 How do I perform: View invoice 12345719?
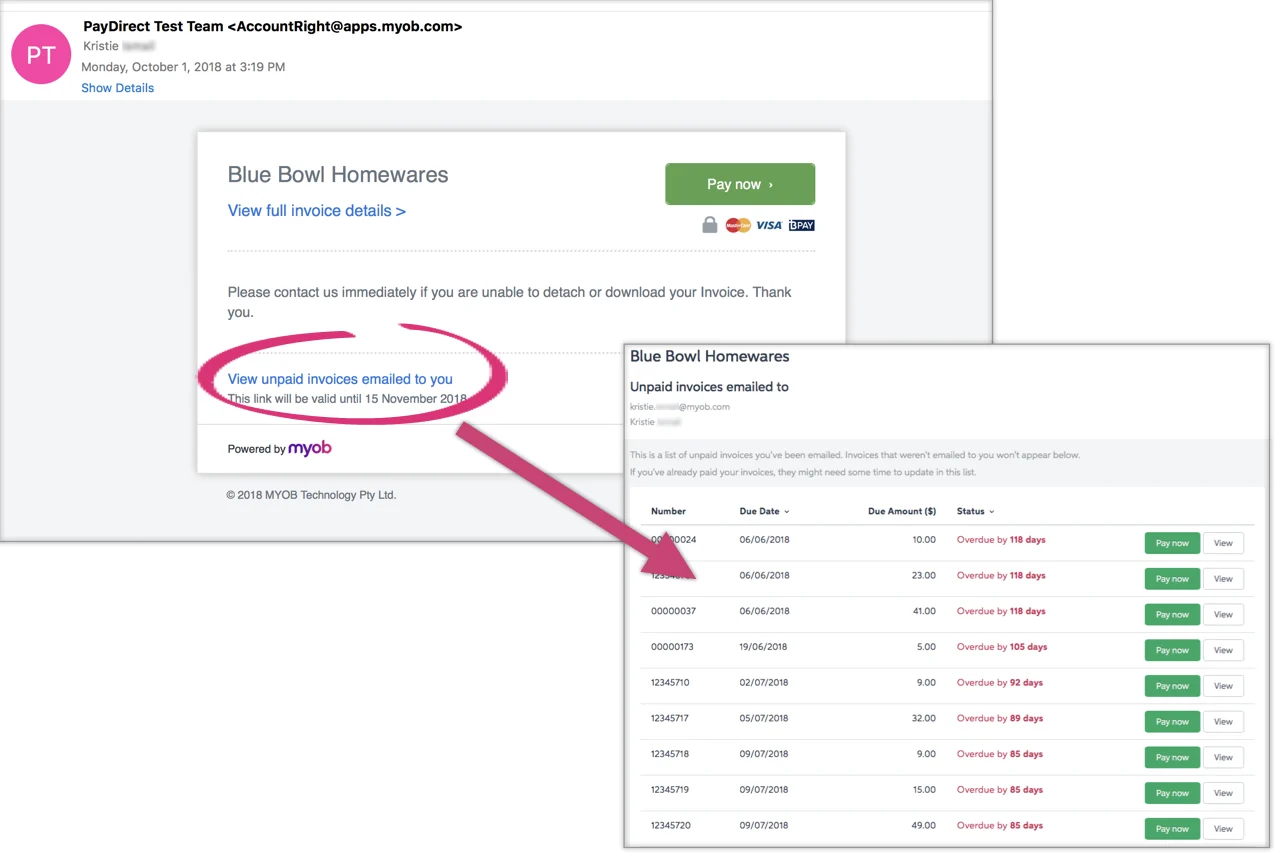point(1223,793)
